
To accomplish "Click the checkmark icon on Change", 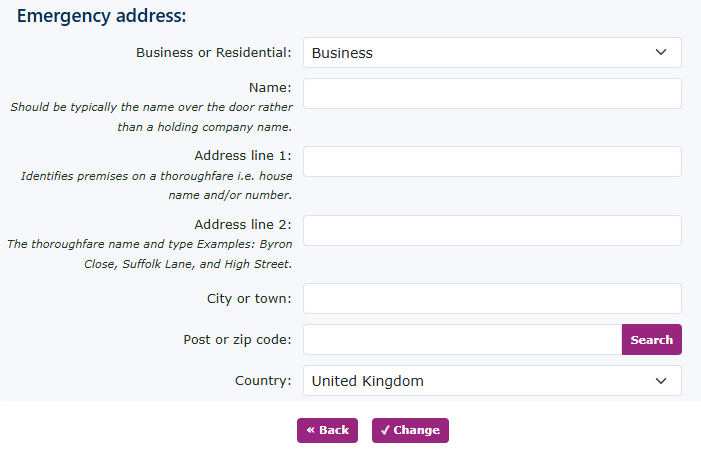I will point(385,430).
